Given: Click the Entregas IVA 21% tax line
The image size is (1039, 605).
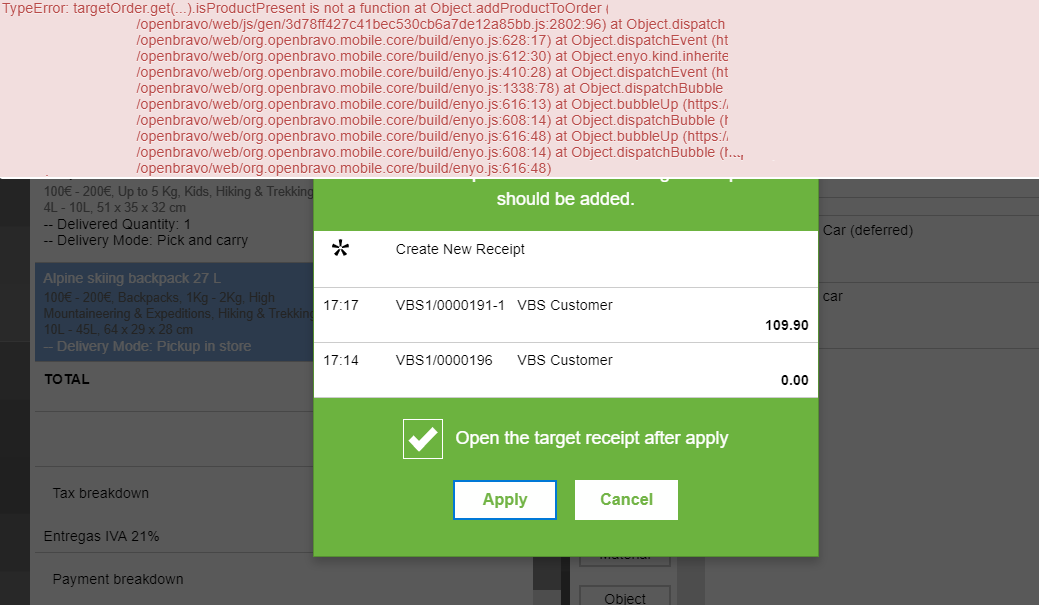Looking at the screenshot, I should click(101, 536).
